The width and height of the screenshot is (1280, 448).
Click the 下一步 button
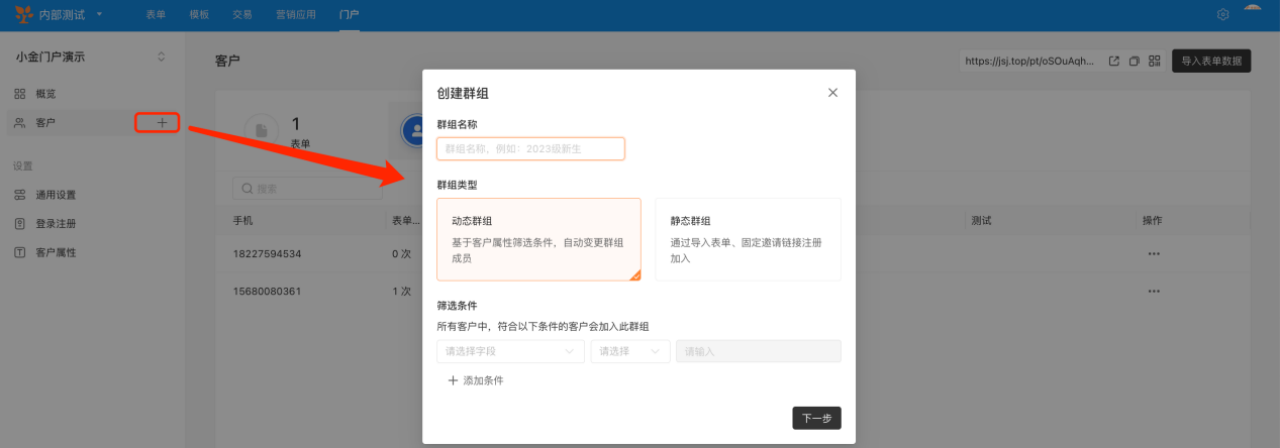pos(817,418)
